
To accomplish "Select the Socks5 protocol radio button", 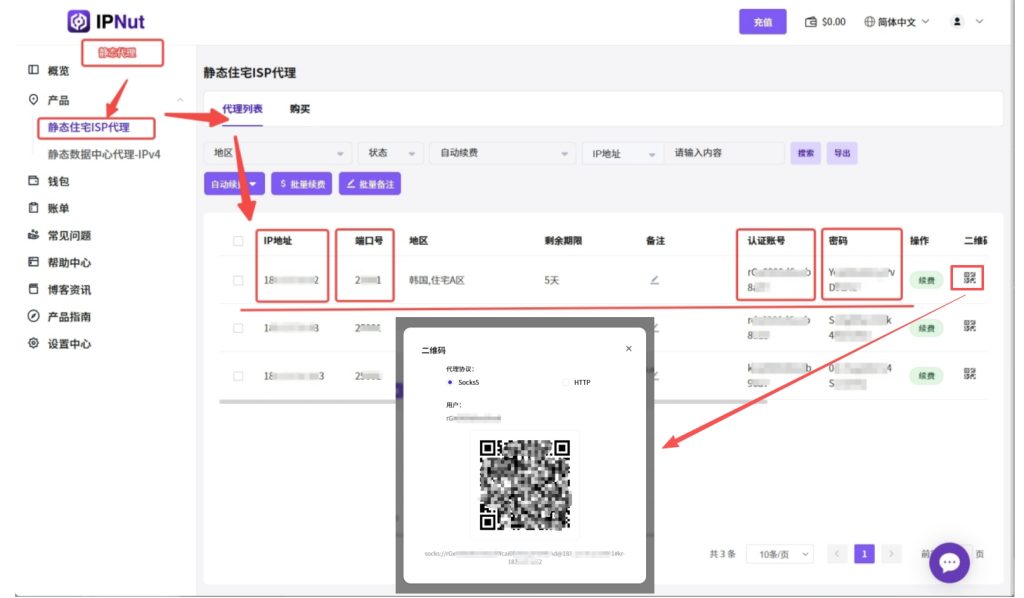I will (x=451, y=382).
